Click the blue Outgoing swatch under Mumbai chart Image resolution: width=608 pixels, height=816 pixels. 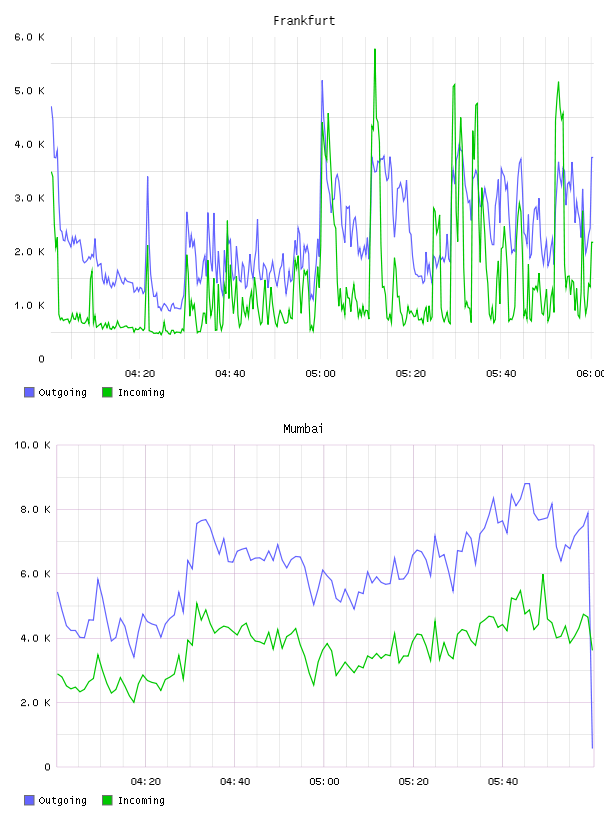[29, 800]
